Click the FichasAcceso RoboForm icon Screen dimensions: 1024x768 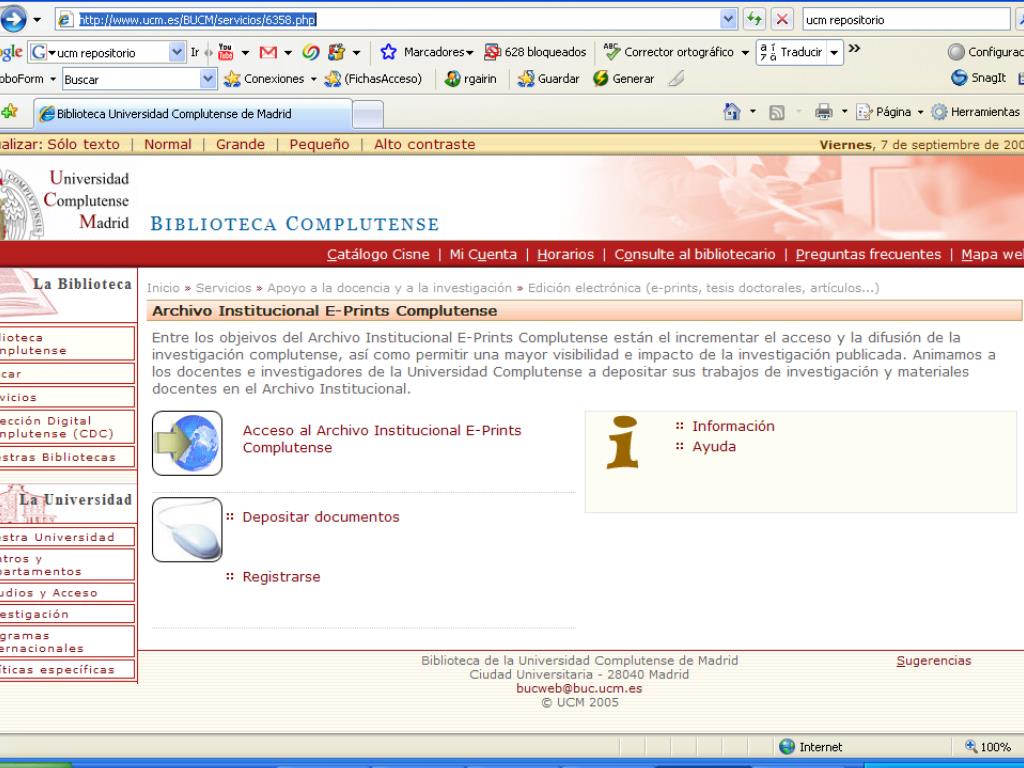point(333,79)
